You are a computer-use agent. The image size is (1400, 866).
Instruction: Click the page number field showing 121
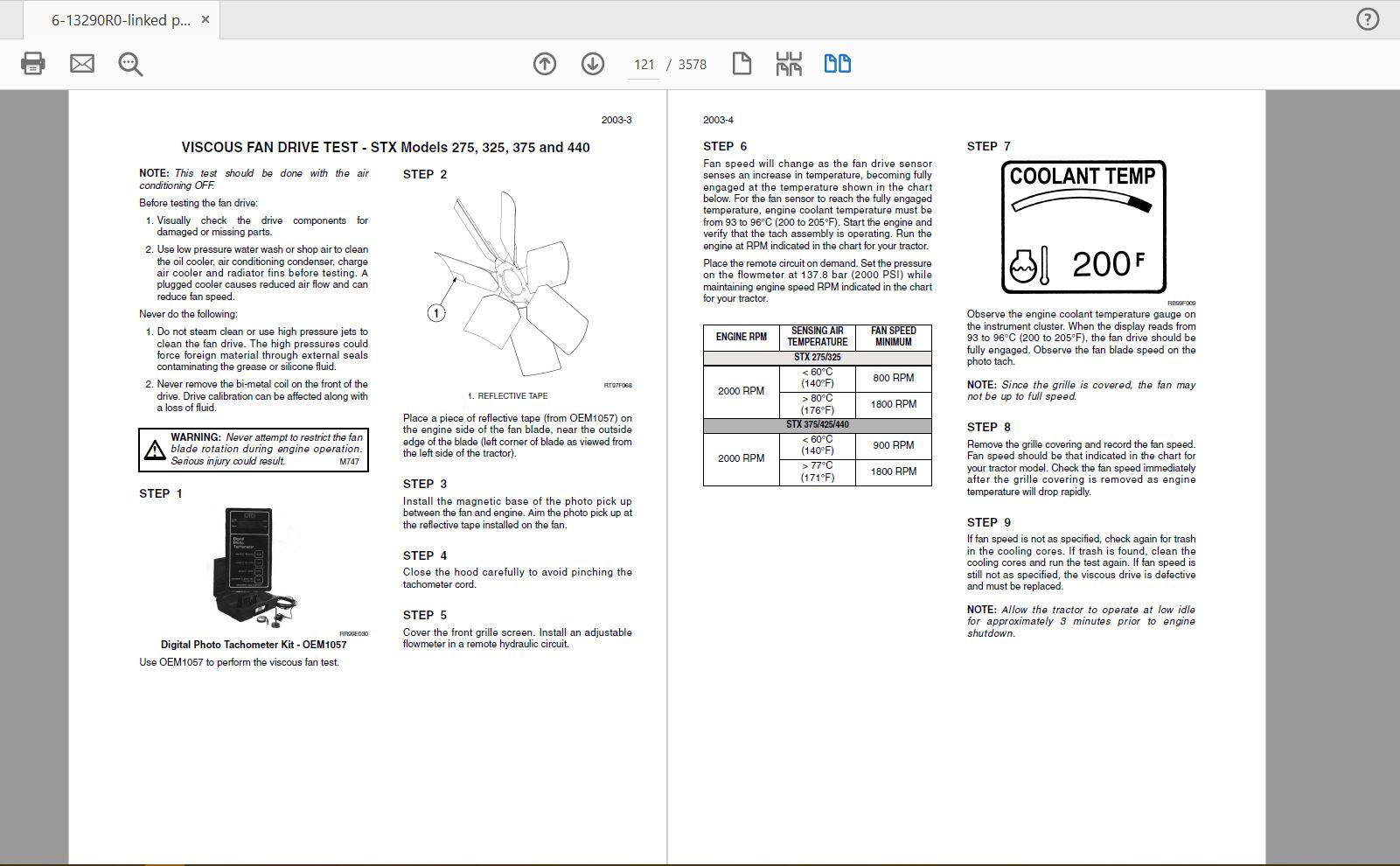(644, 65)
